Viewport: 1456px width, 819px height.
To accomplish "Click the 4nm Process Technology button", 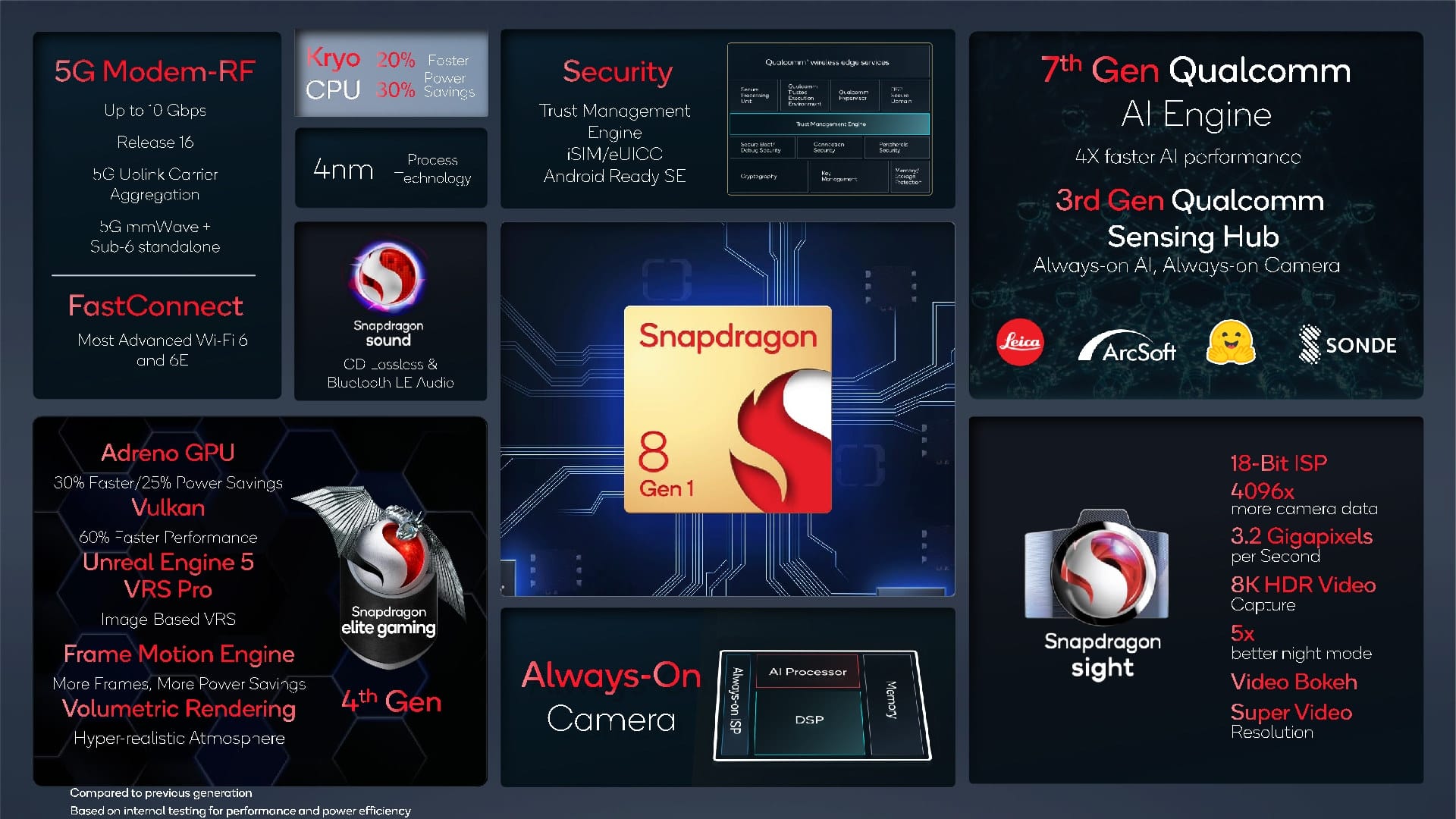I will [x=390, y=170].
